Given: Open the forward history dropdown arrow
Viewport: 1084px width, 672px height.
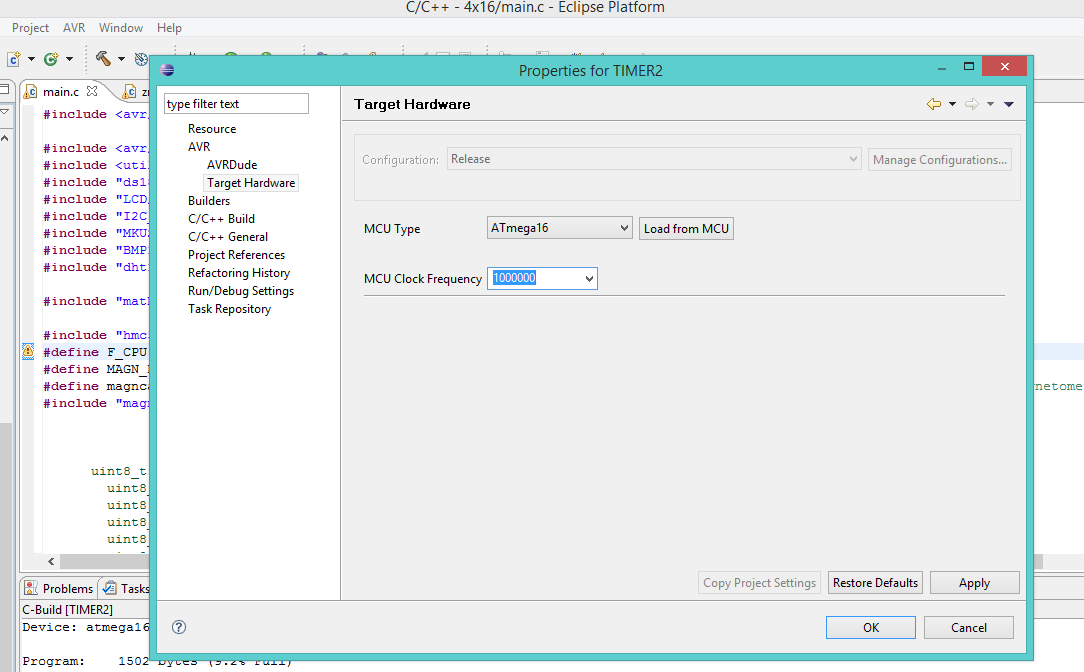Looking at the screenshot, I should (990, 104).
